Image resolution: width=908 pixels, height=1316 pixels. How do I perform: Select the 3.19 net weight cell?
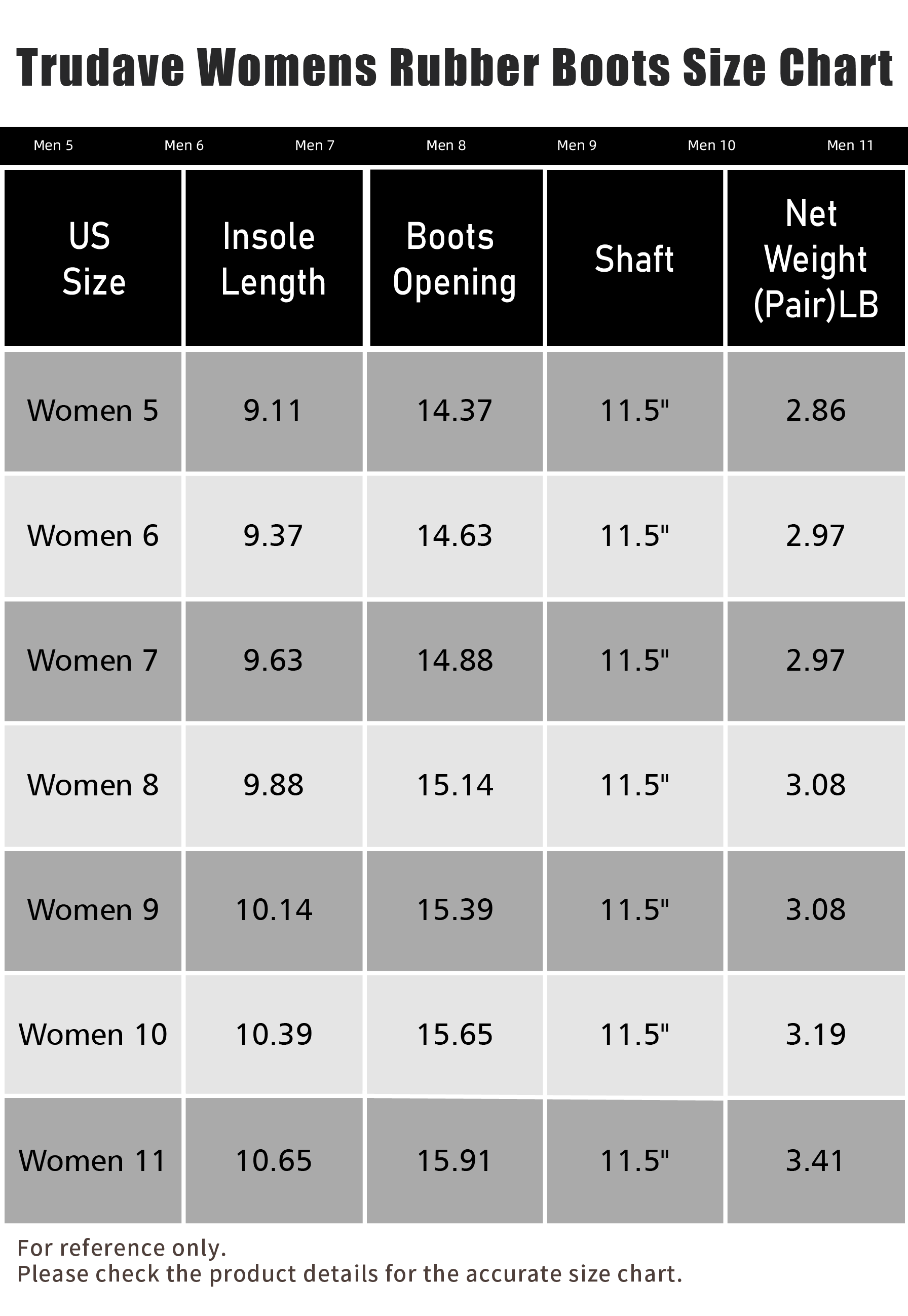point(816,1034)
